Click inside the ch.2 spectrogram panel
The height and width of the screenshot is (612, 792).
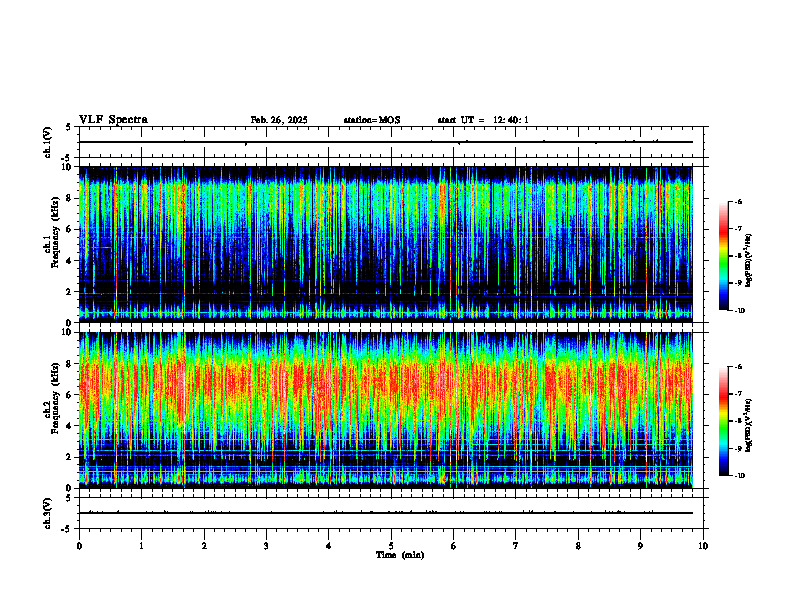coord(386,410)
